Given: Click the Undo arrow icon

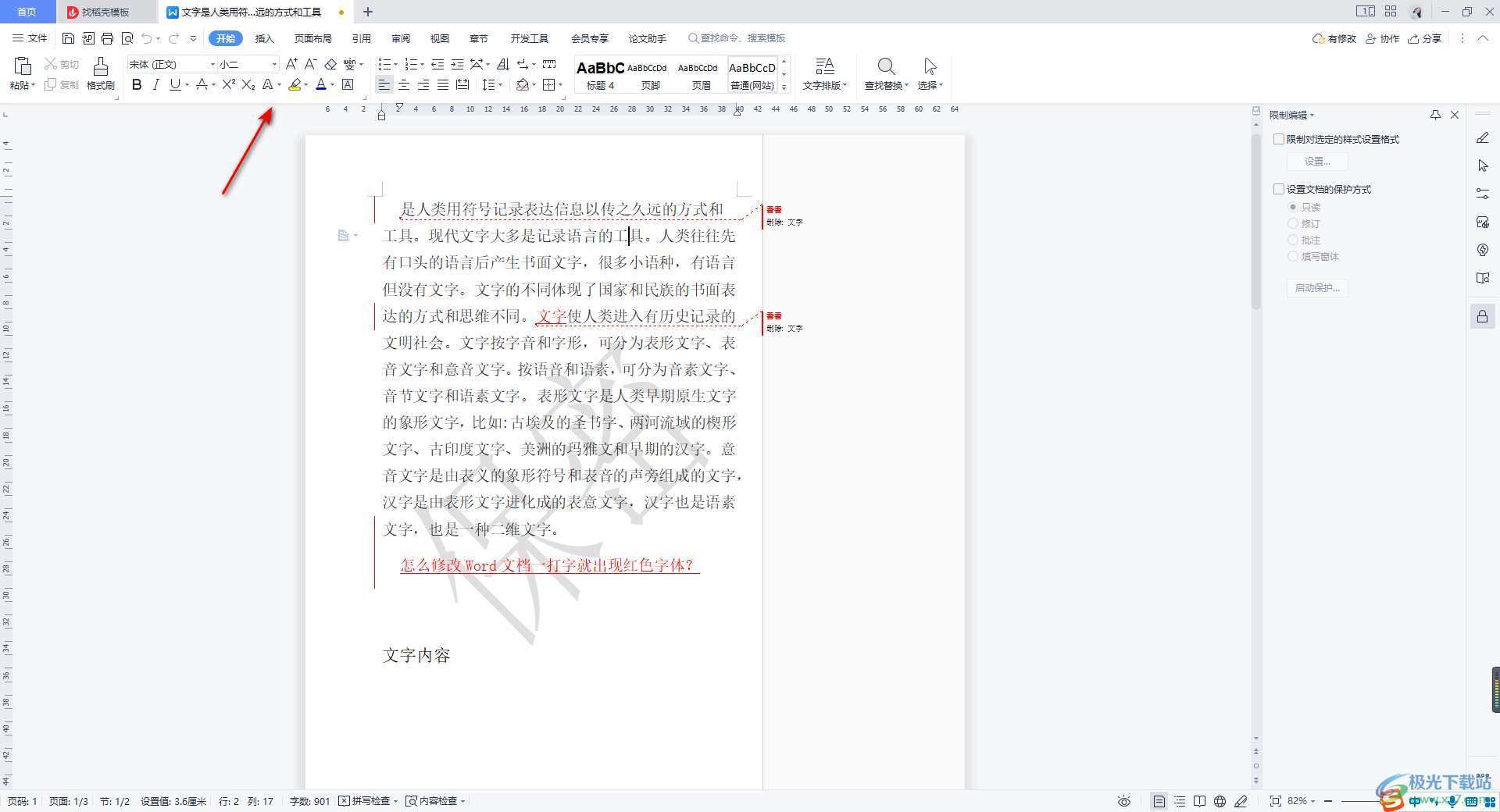Looking at the screenshot, I should (147, 38).
